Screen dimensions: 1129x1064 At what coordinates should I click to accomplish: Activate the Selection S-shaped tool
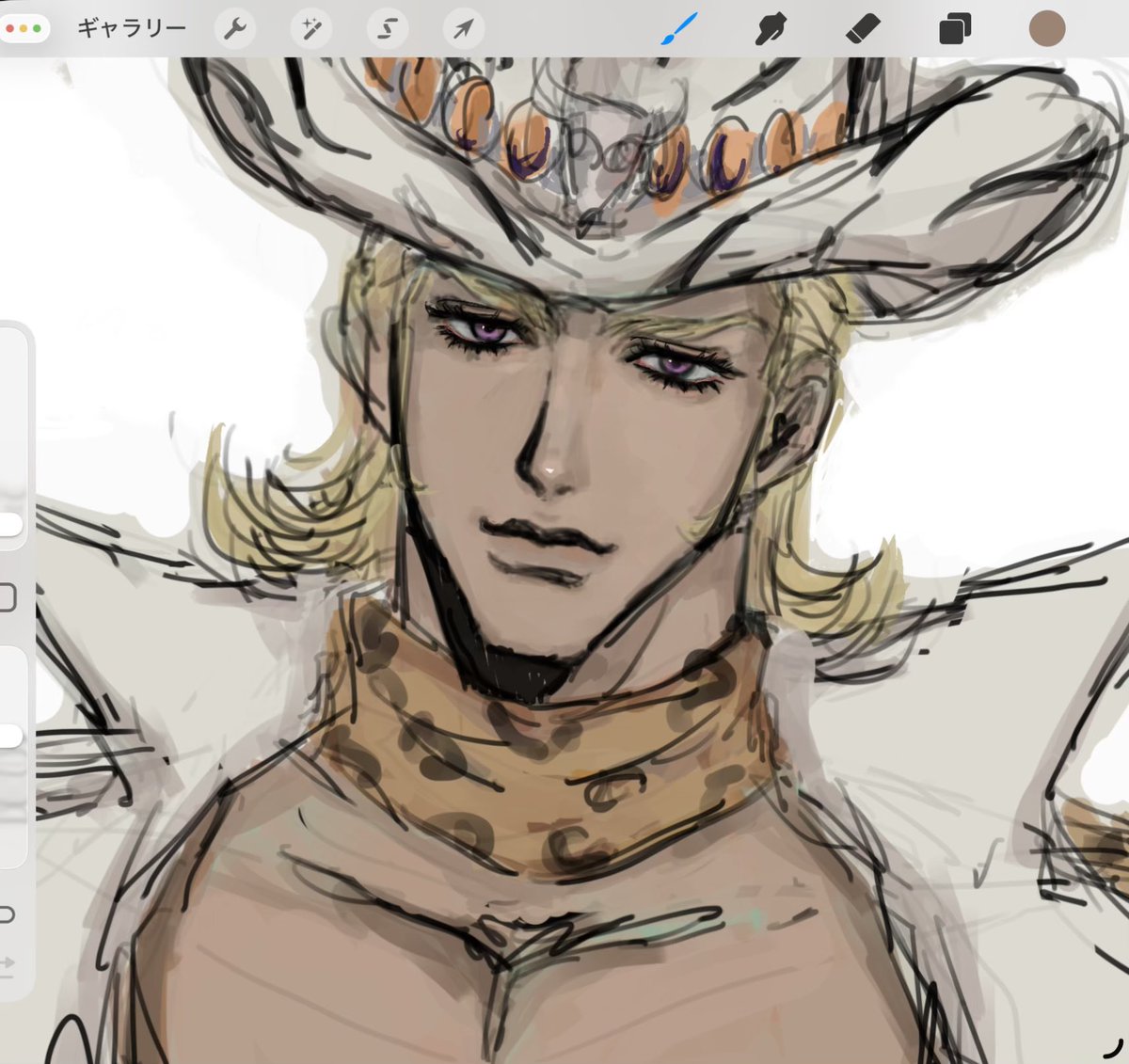(387, 29)
